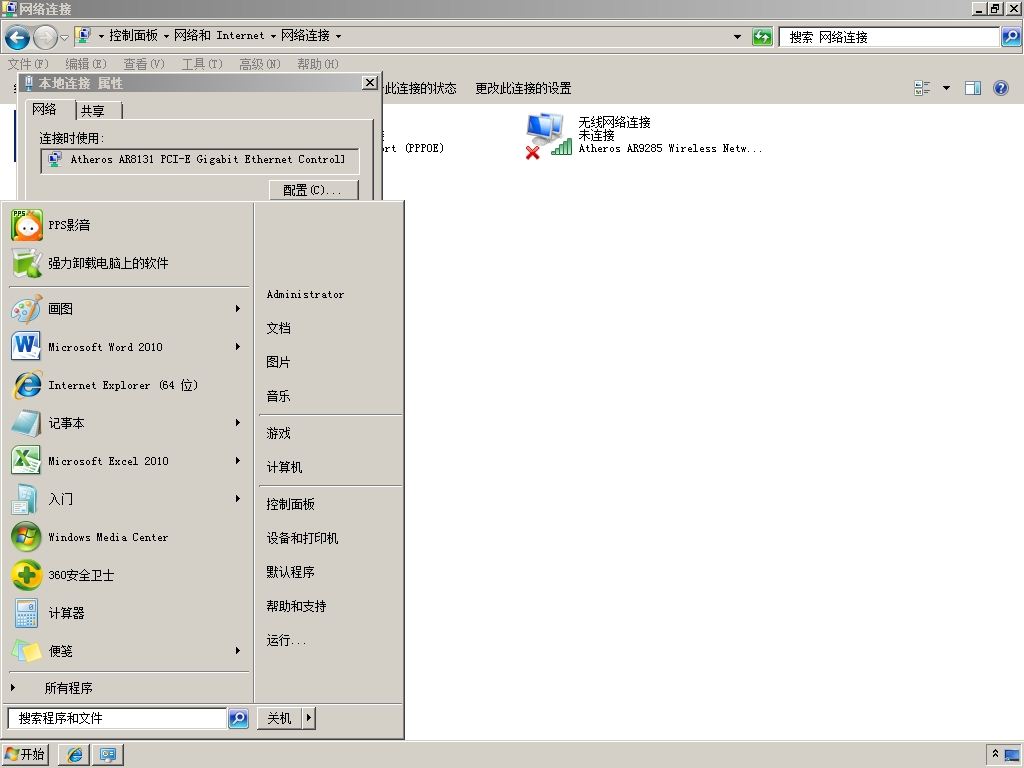Click the 开始 Start button
Screen dimensions: 1024x768
click(25, 754)
